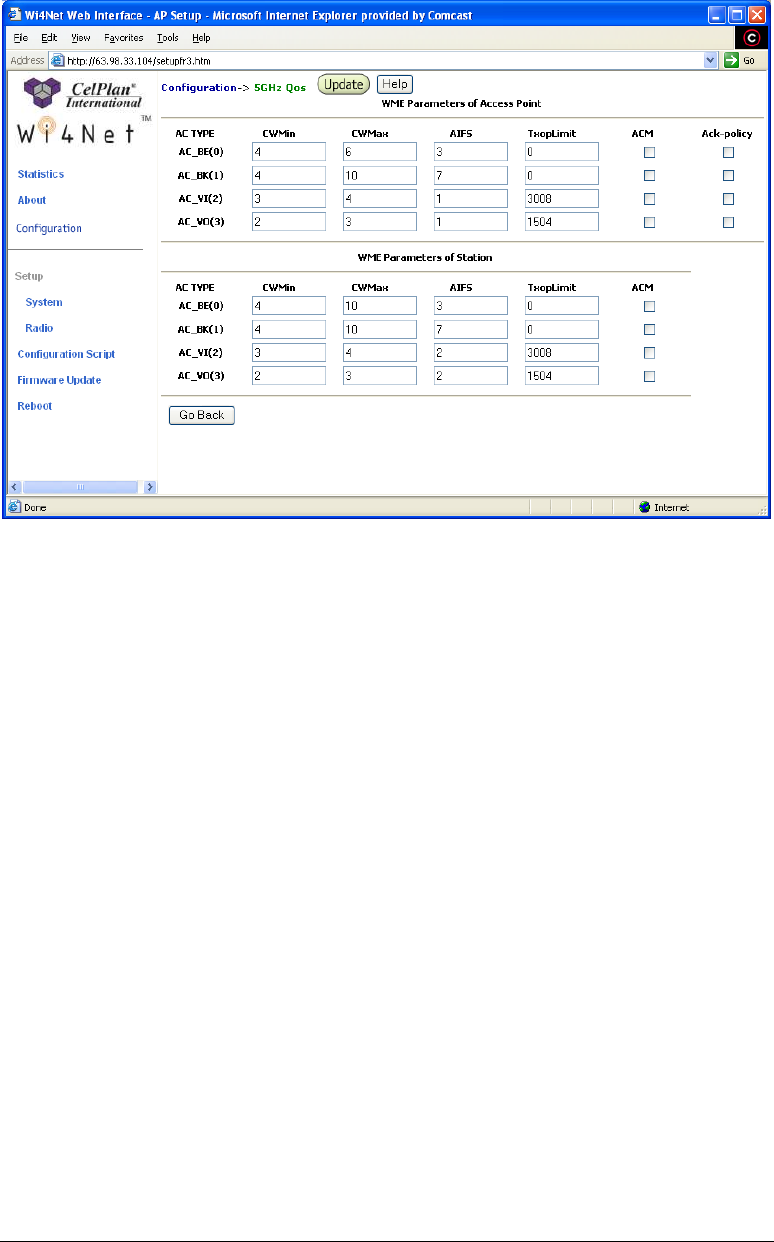Viewport: 774px width, 1242px height.
Task: Open the Configuration Script link
Action: pyautogui.click(x=66, y=354)
